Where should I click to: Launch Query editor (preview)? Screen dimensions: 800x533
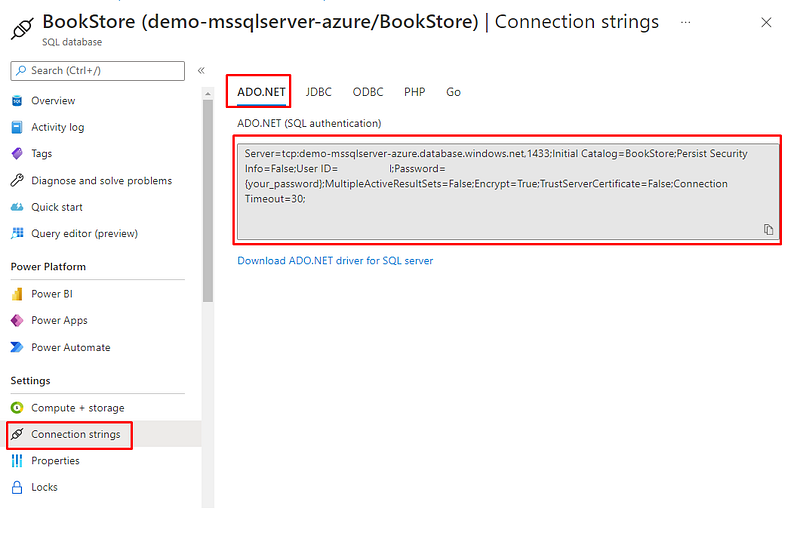click(x=84, y=234)
